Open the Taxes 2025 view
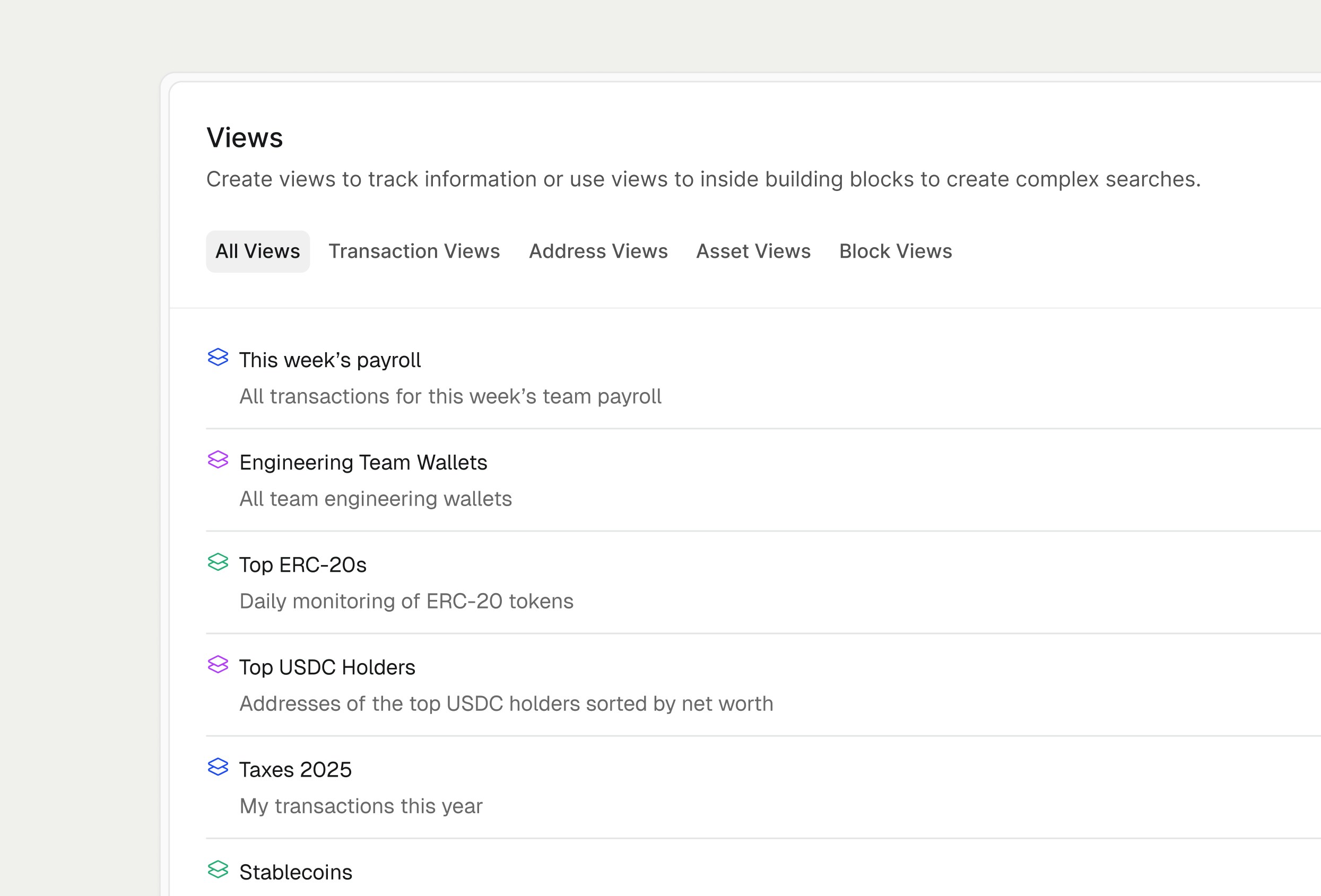The width and height of the screenshot is (1321, 896). pyautogui.click(x=296, y=769)
